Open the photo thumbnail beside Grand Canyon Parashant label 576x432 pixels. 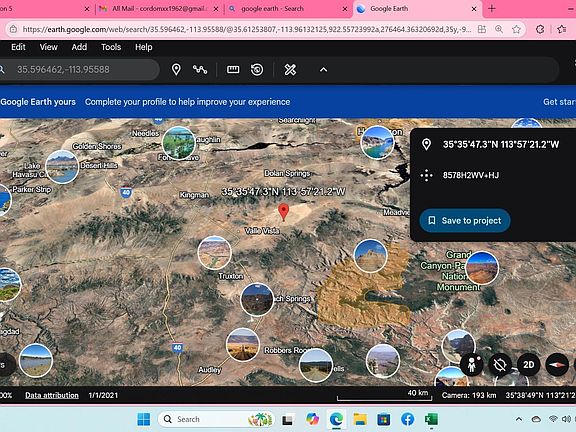coord(482,268)
